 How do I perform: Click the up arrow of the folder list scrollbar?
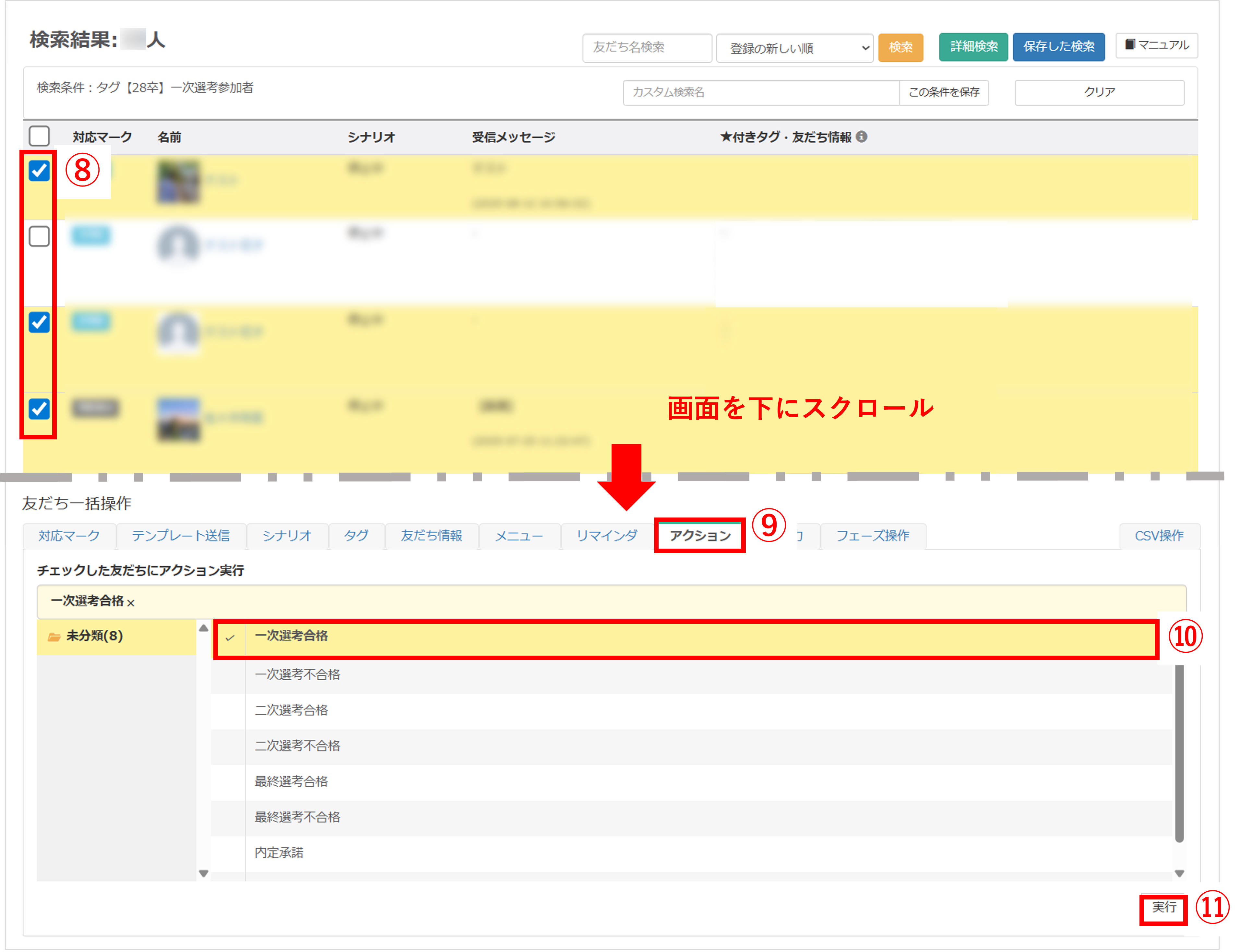[x=203, y=628]
